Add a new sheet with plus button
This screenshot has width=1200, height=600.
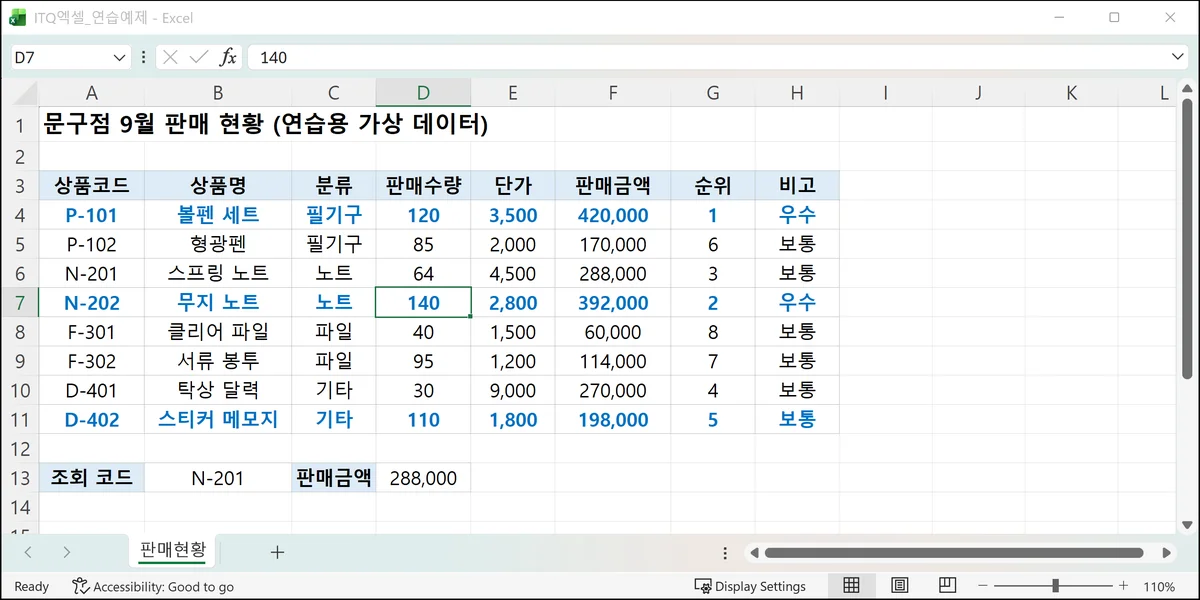277,551
